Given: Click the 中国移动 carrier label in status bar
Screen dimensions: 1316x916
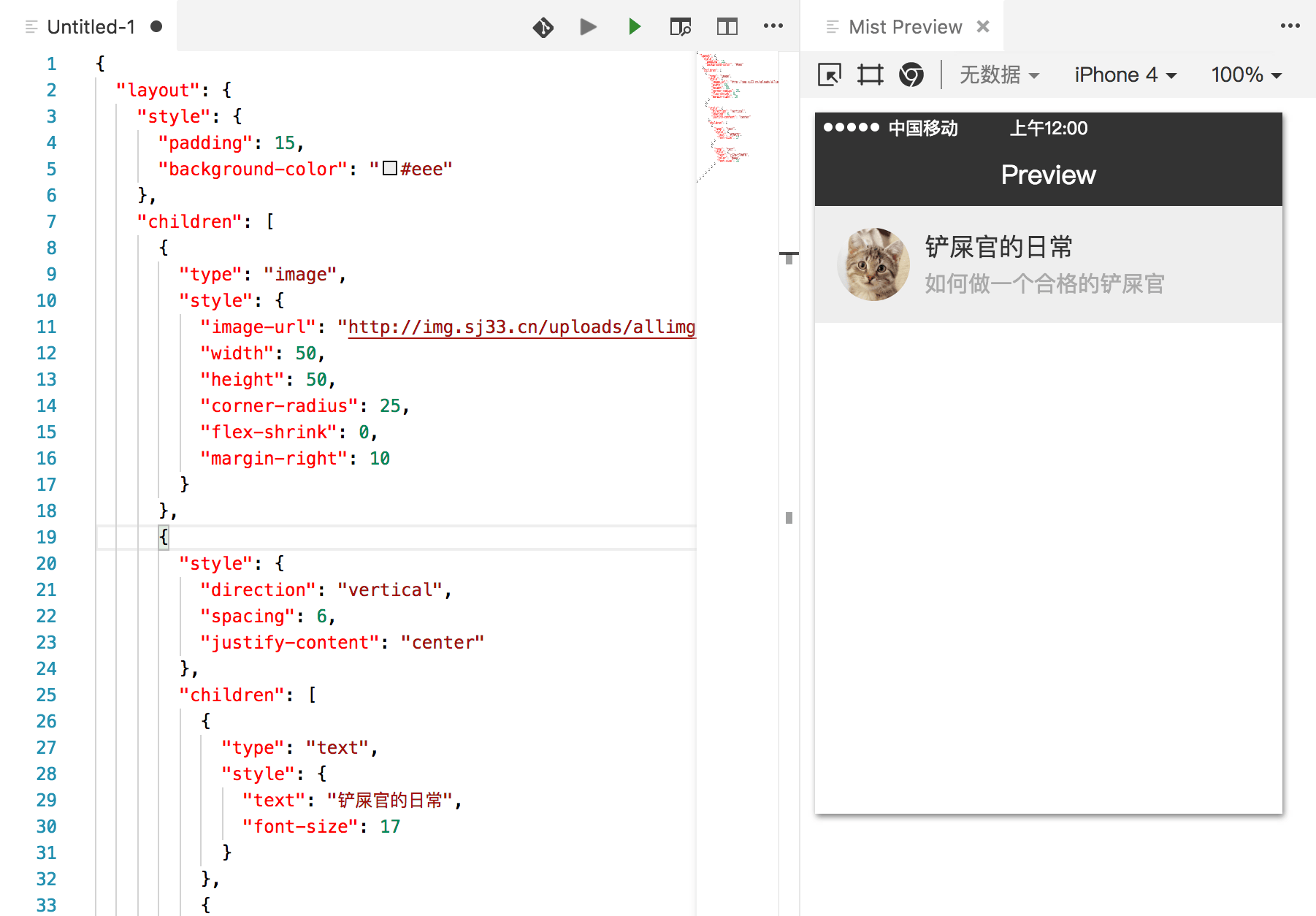Looking at the screenshot, I should click(x=923, y=129).
